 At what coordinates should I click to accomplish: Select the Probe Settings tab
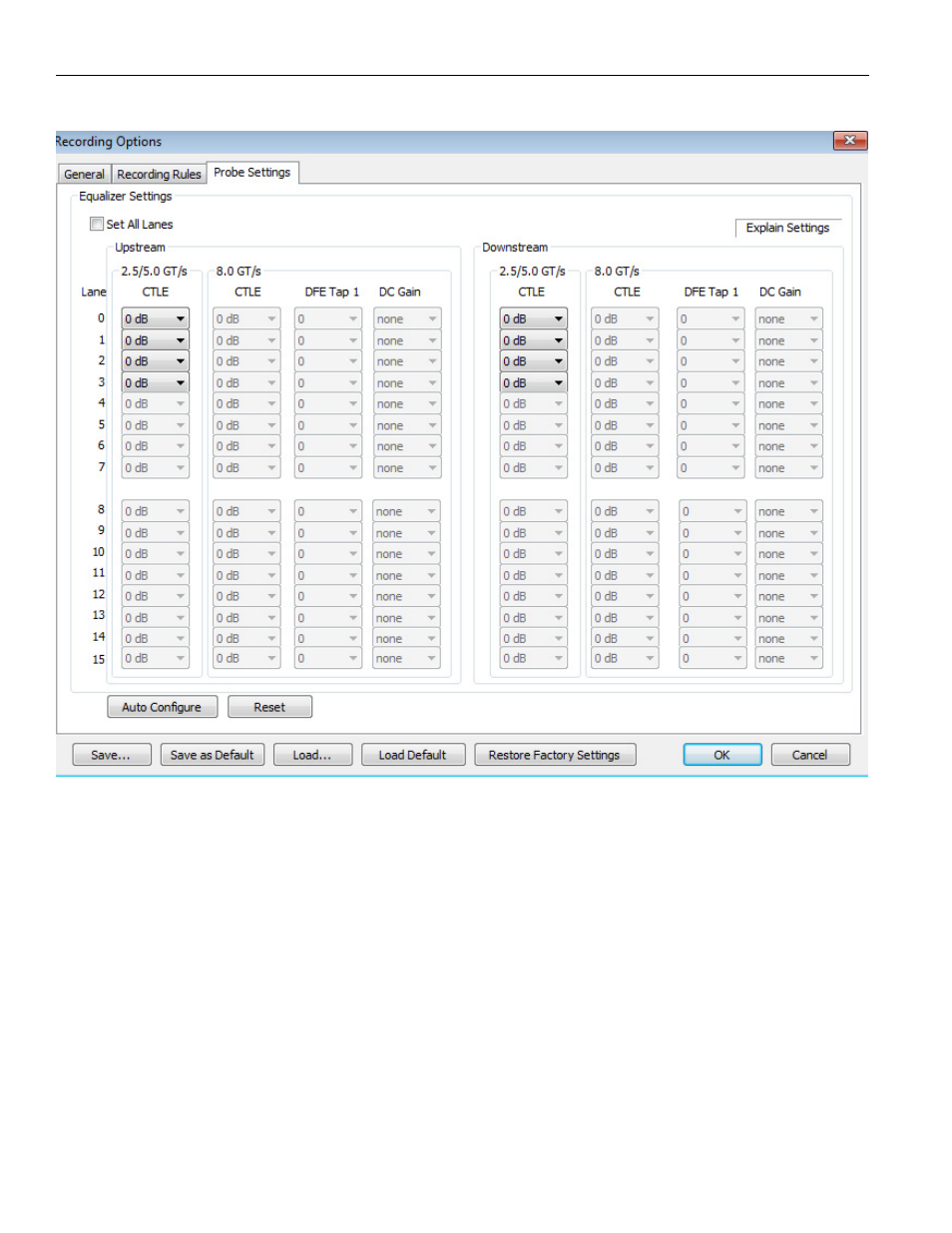point(252,173)
